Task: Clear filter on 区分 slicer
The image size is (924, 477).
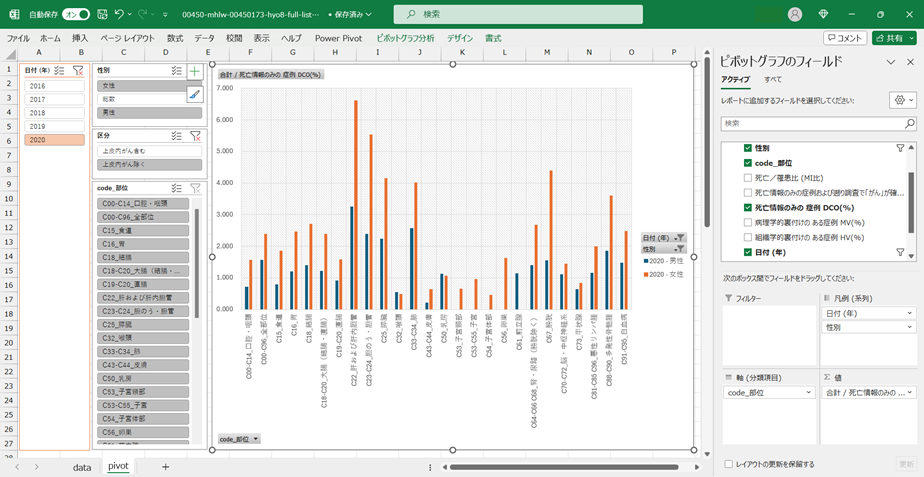Action: point(195,135)
